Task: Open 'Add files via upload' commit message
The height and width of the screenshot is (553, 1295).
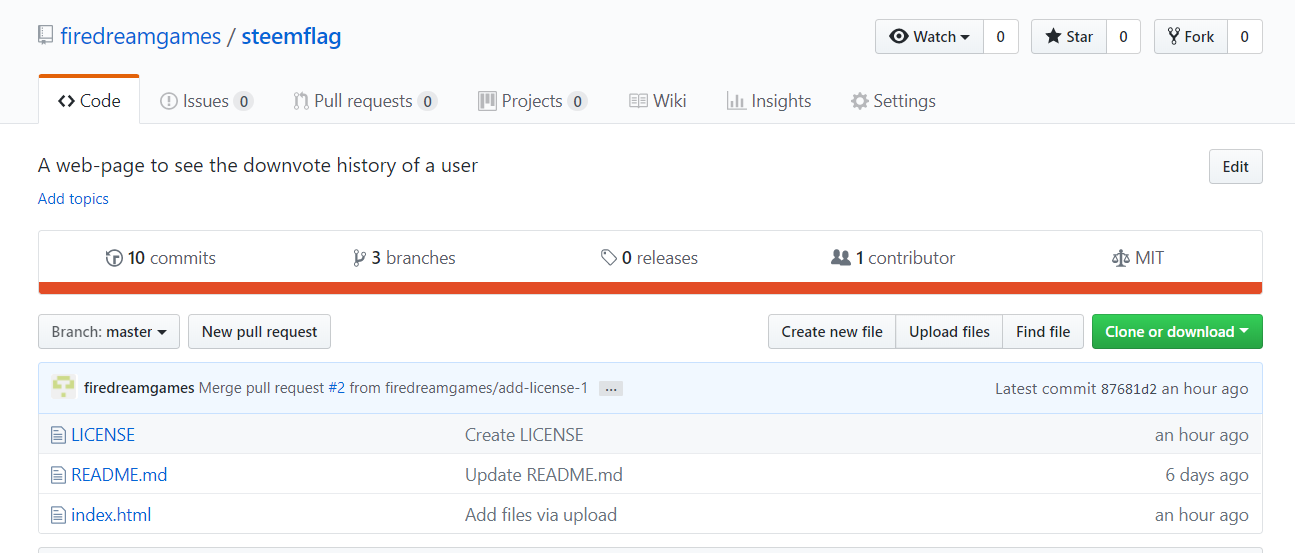Action: tap(541, 515)
